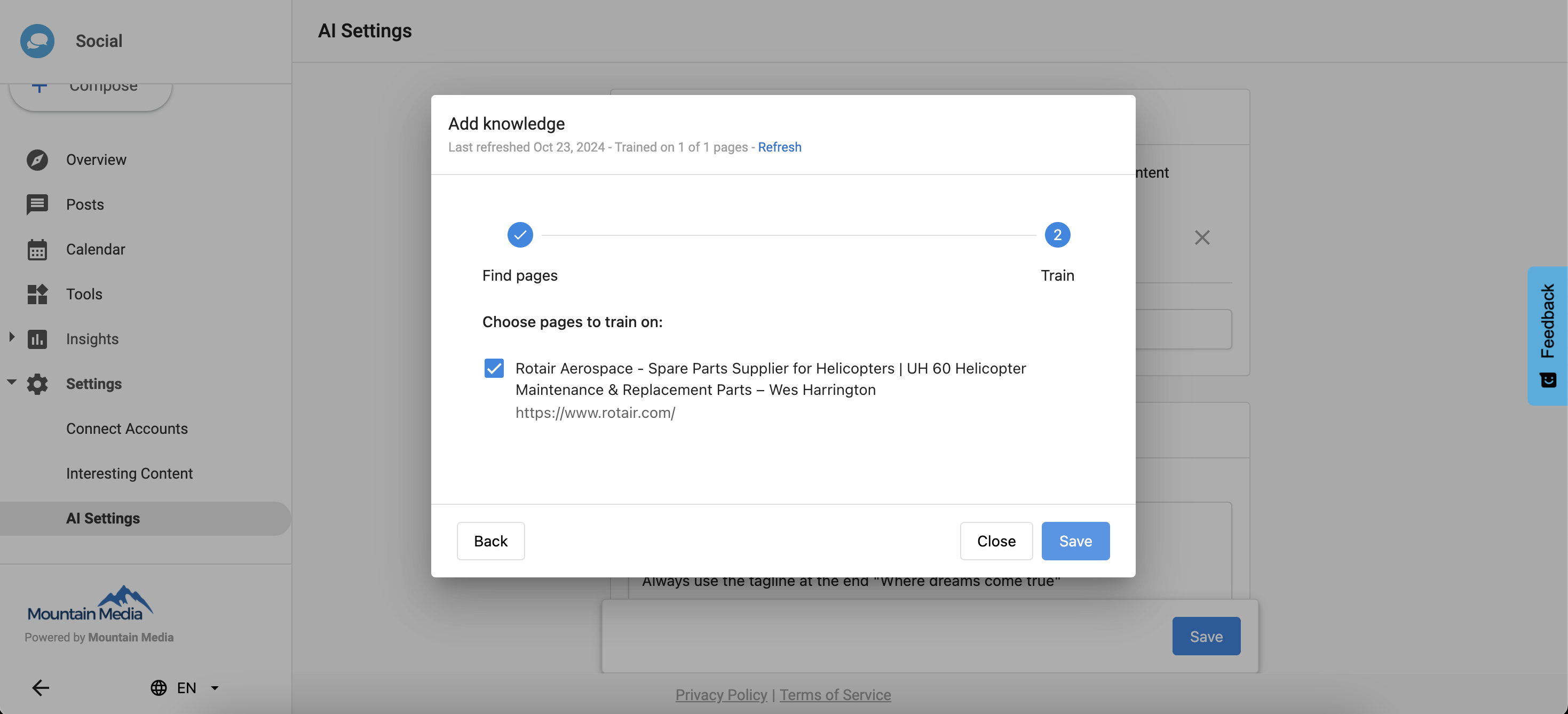Expand the Insights menu arrow
1568x714 pixels.
(x=12, y=337)
